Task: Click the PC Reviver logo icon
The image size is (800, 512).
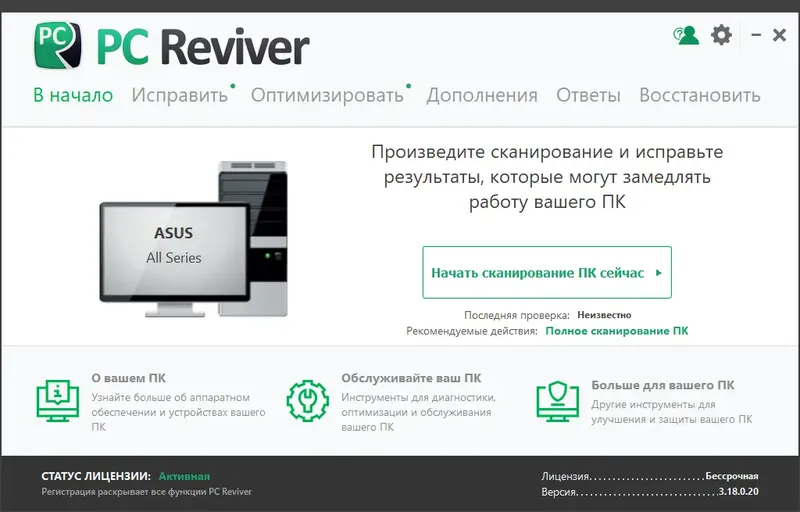Action: click(57, 45)
